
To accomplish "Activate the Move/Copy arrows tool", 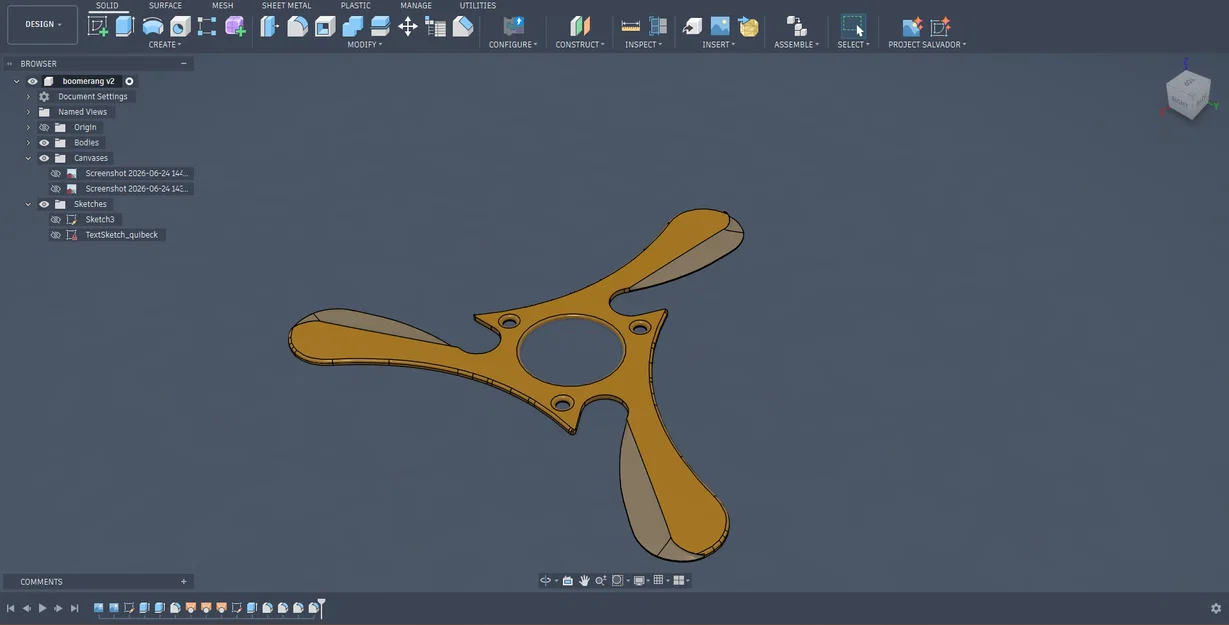I will tap(408, 26).
